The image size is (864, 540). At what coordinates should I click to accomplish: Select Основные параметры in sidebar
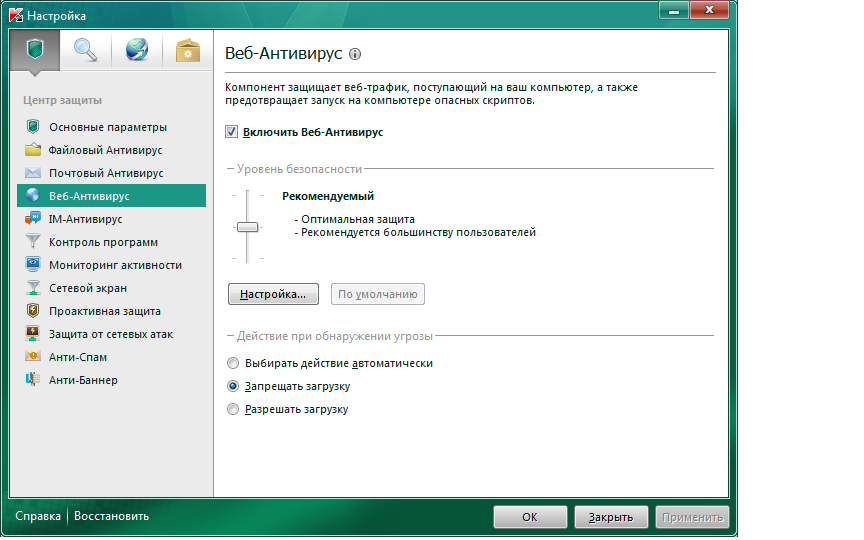pyautogui.click(x=111, y=127)
